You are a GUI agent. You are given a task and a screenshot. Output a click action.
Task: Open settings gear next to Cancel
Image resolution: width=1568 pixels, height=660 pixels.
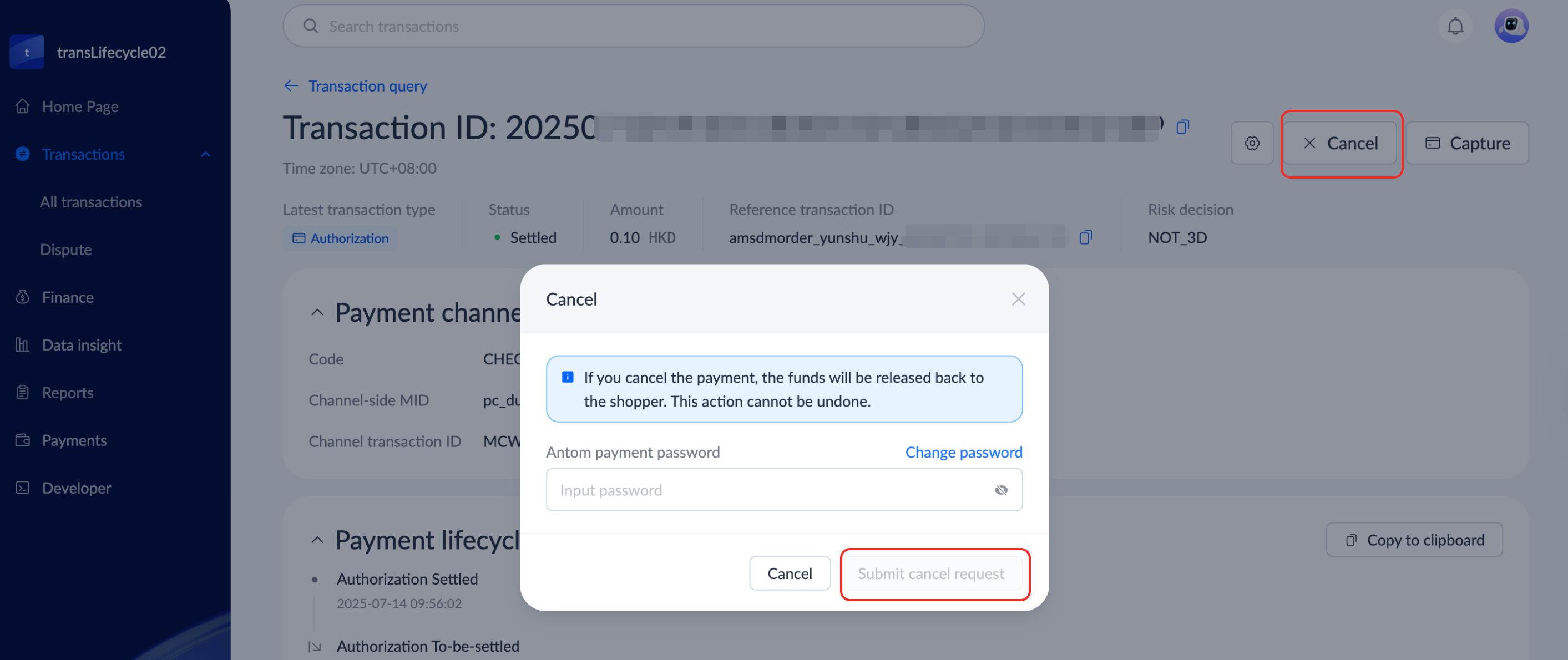click(1252, 144)
